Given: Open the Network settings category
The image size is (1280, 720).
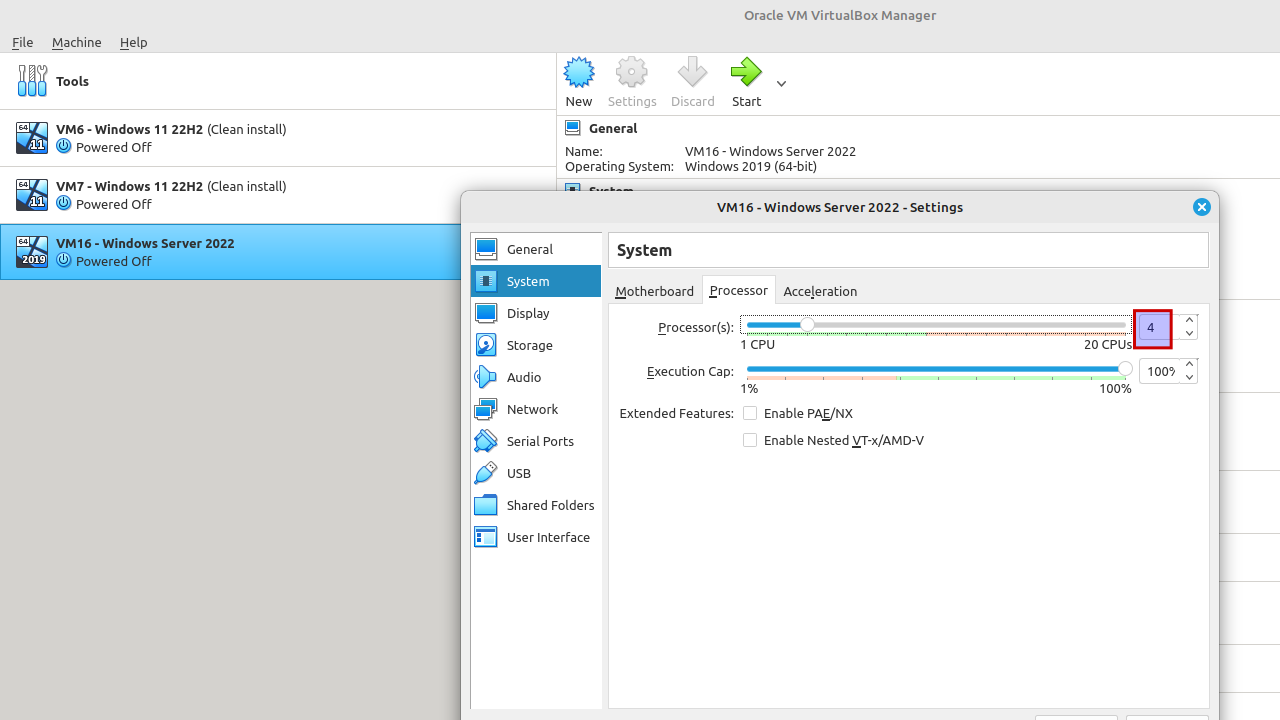Looking at the screenshot, I should coord(536,409).
